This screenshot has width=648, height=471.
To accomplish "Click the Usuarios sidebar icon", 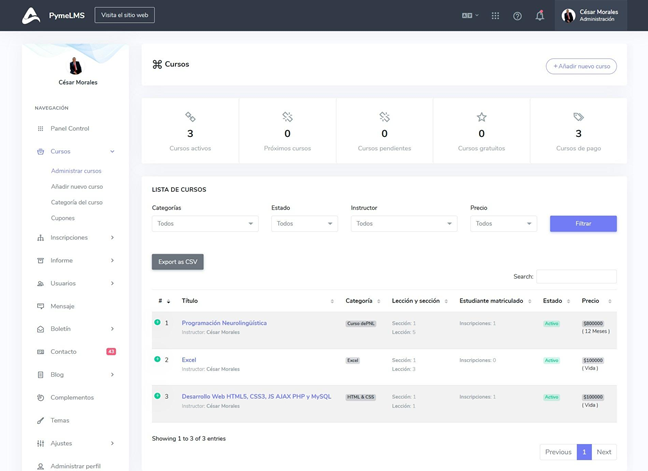I will (x=40, y=283).
